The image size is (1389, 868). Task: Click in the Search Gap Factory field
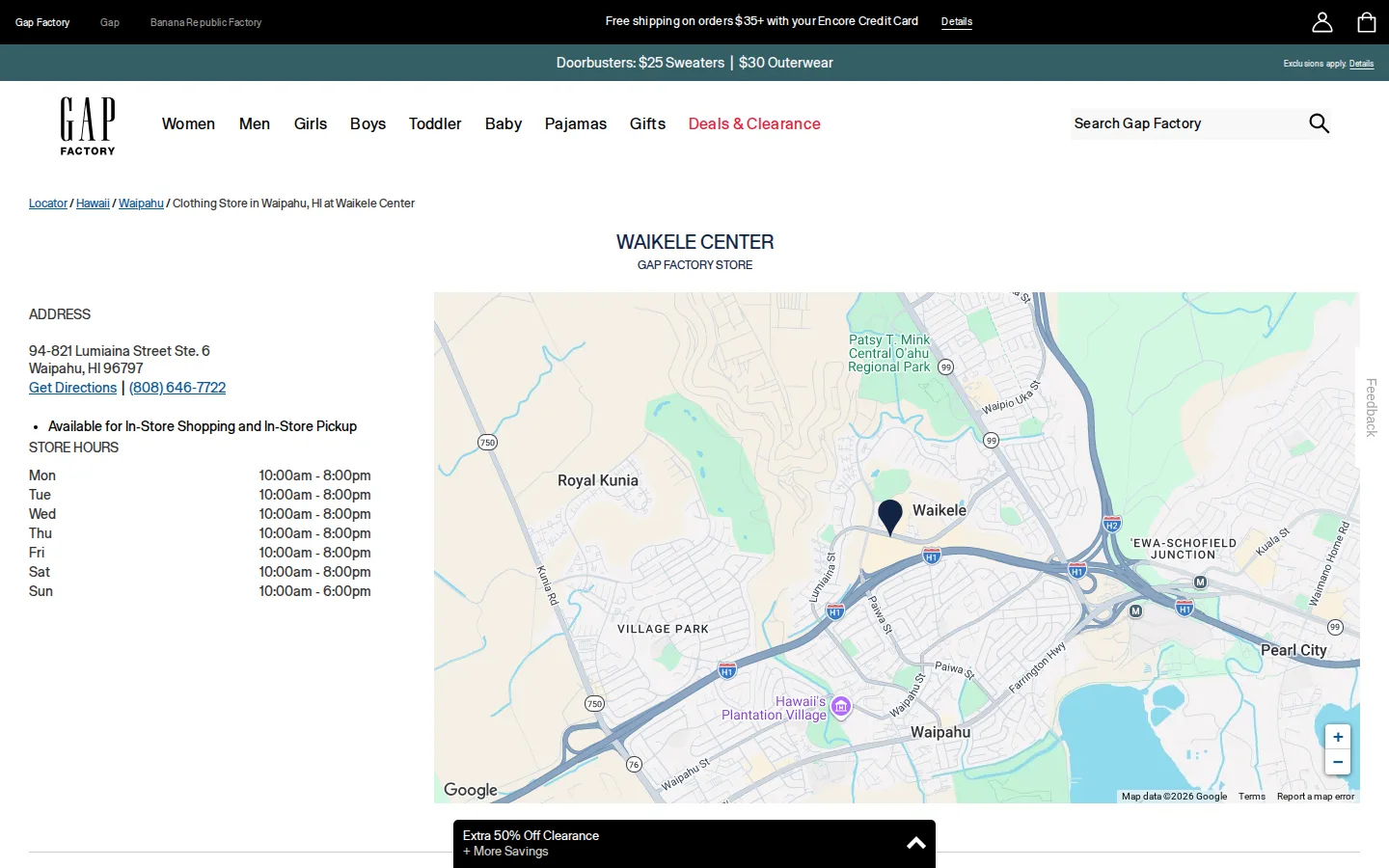pos(1186,123)
